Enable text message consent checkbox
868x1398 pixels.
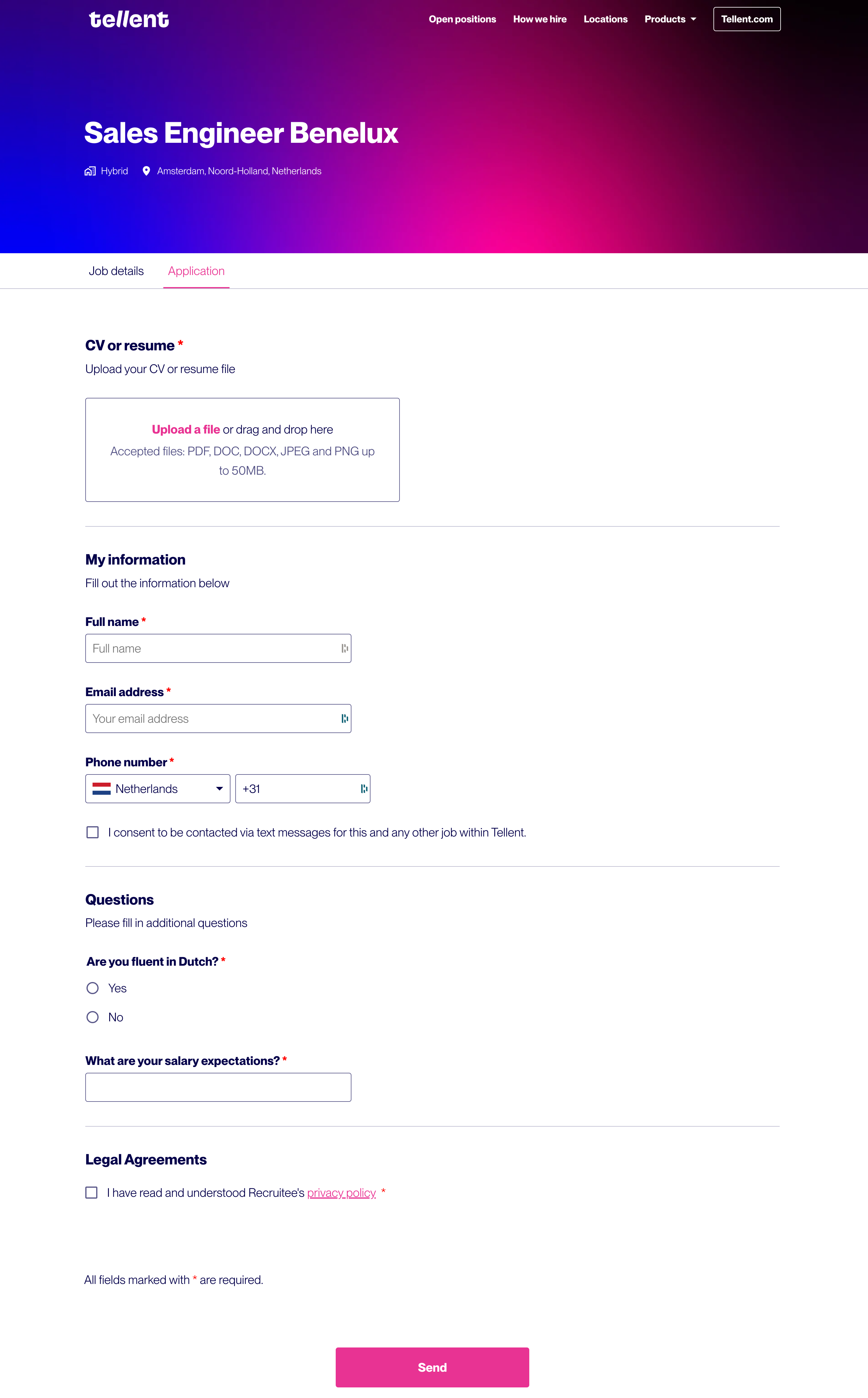pos(93,833)
